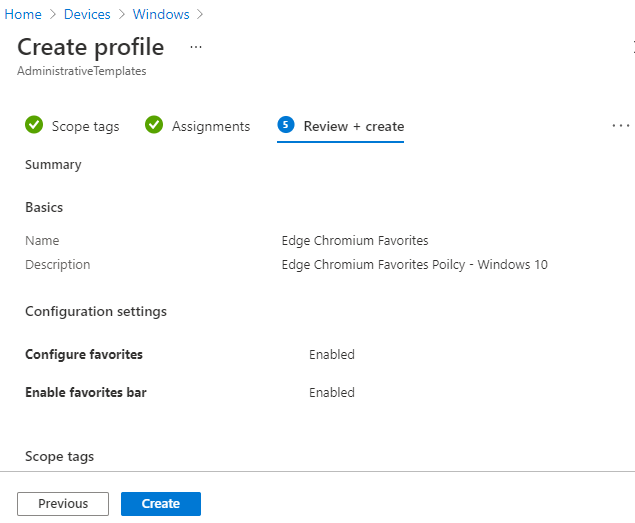Go to Devices breadcrumb

pos(87,14)
